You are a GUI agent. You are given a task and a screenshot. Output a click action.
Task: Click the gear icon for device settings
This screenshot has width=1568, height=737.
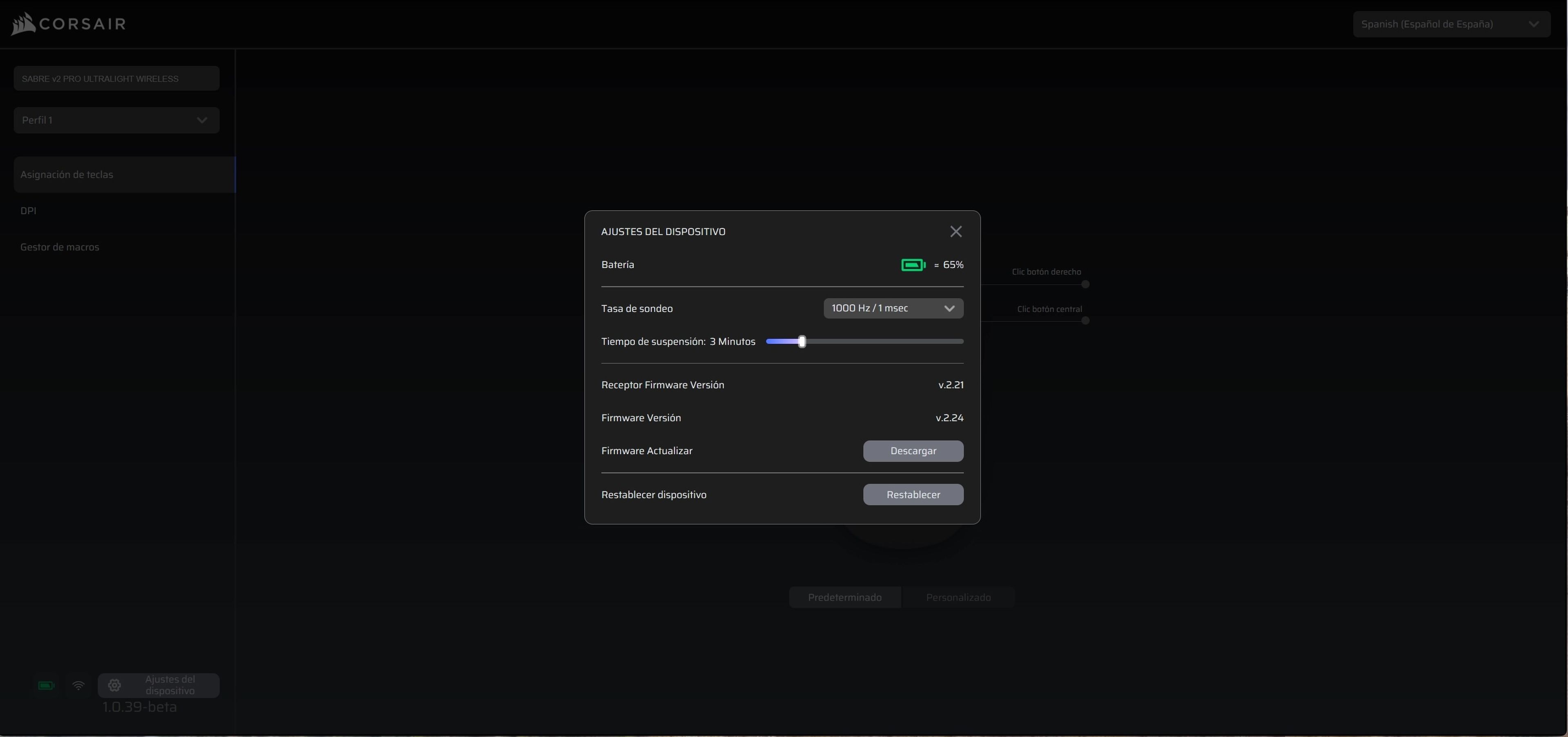point(114,685)
